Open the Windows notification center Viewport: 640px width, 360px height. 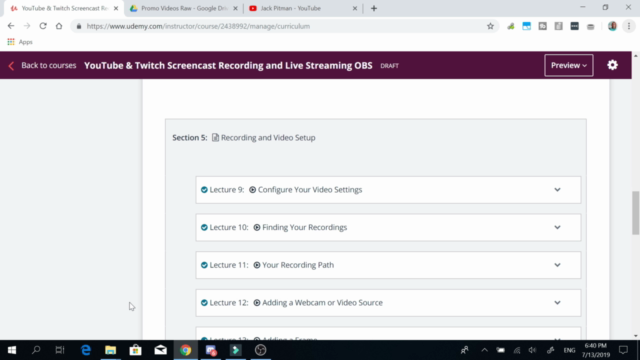click(x=623, y=350)
